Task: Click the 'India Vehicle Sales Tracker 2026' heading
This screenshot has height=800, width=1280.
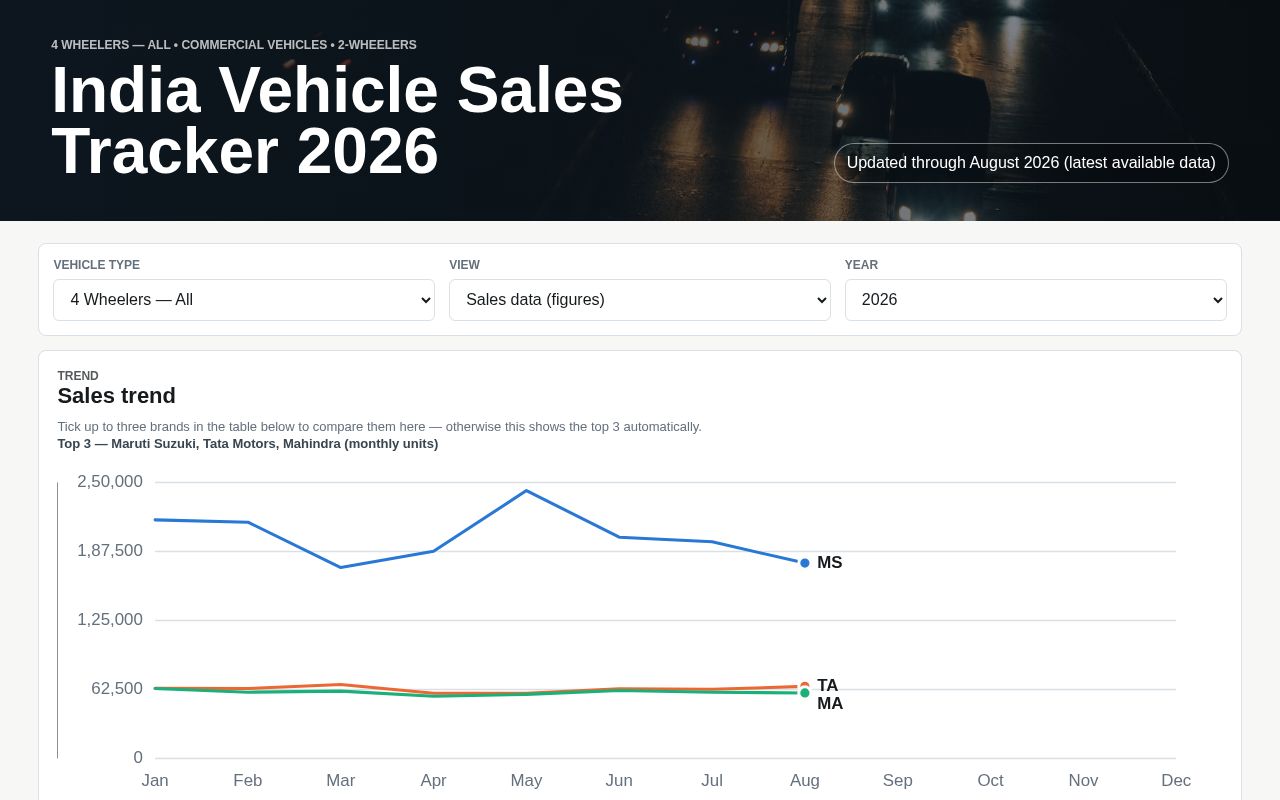Action: pos(337,121)
